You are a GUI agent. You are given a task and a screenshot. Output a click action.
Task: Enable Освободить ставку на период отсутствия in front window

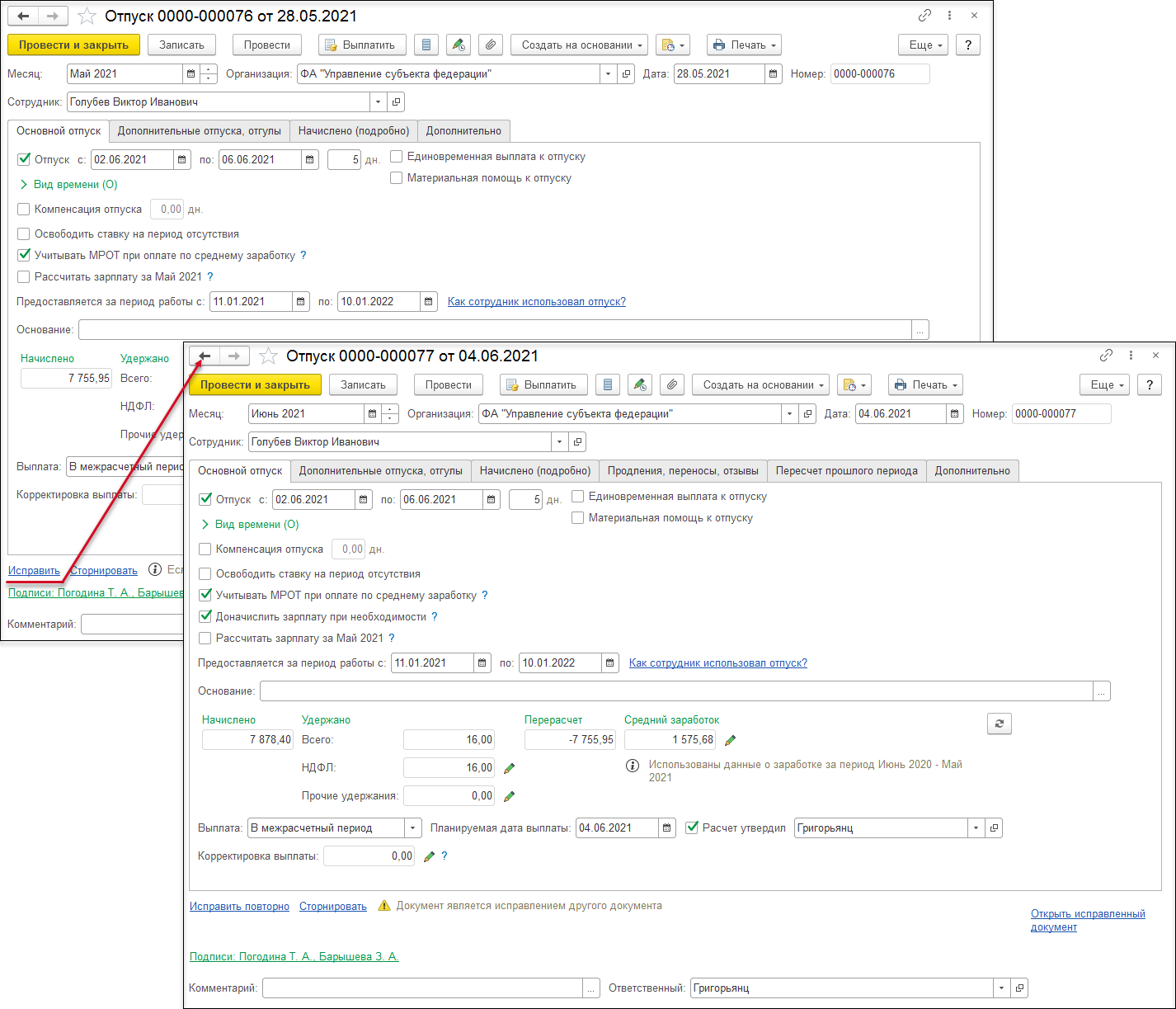click(x=205, y=573)
